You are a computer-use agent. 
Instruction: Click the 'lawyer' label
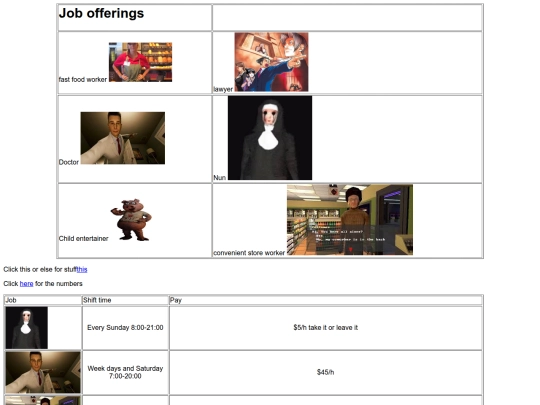pyautogui.click(x=223, y=89)
